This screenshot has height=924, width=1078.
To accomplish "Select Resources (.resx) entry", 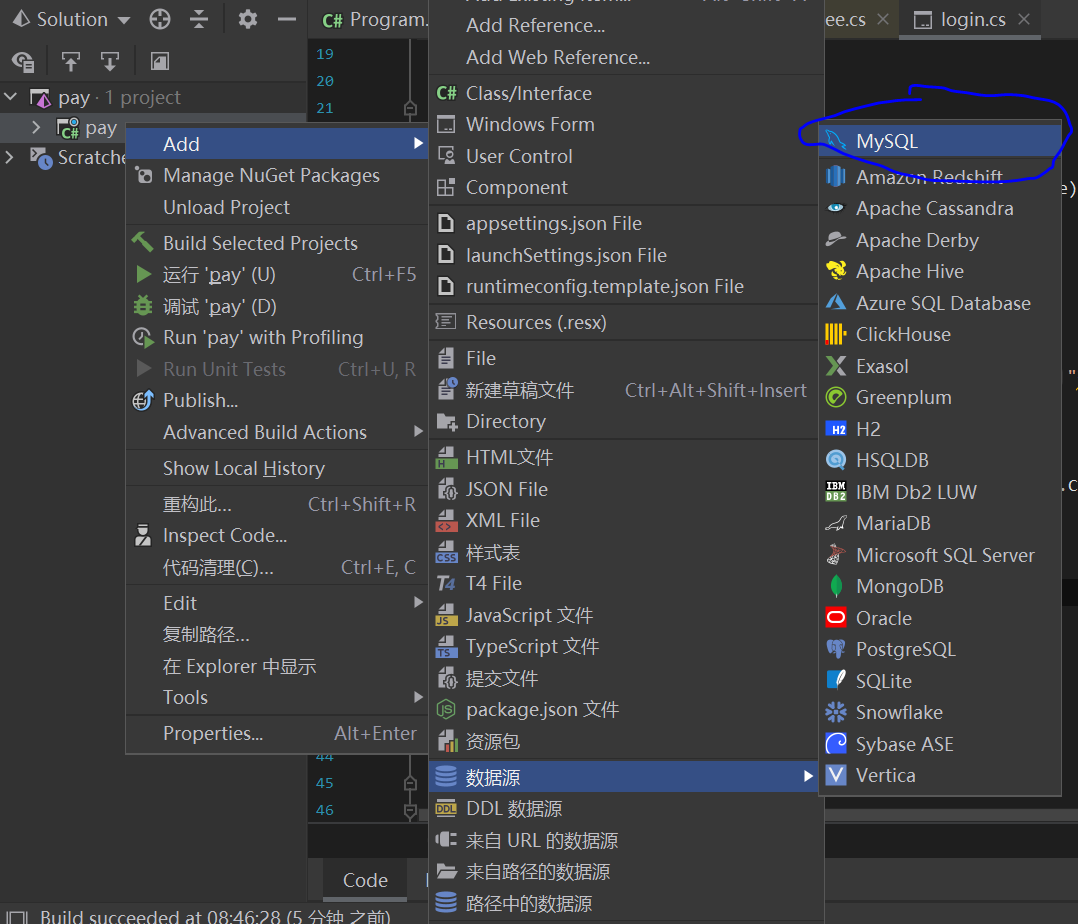I will pyautogui.click(x=626, y=322).
